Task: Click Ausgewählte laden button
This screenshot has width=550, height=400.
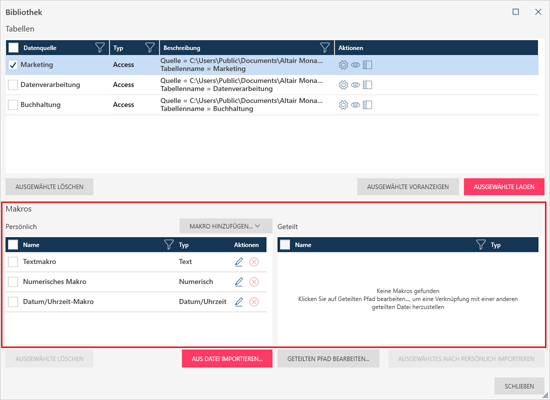Action: [504, 187]
